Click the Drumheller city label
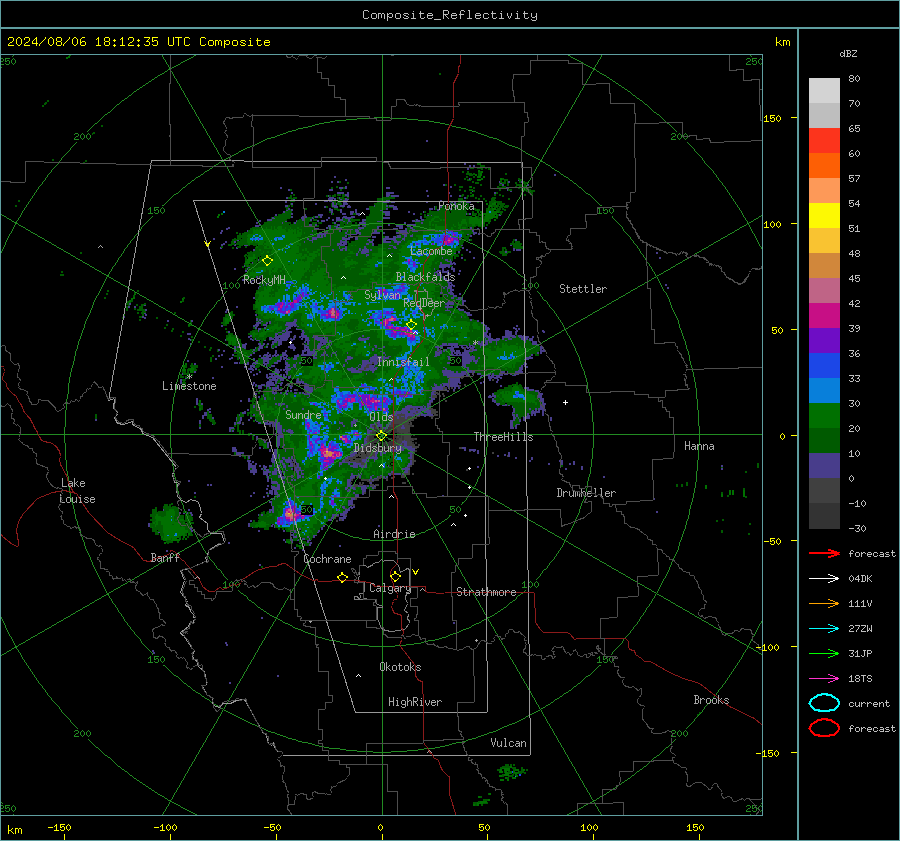 [586, 493]
